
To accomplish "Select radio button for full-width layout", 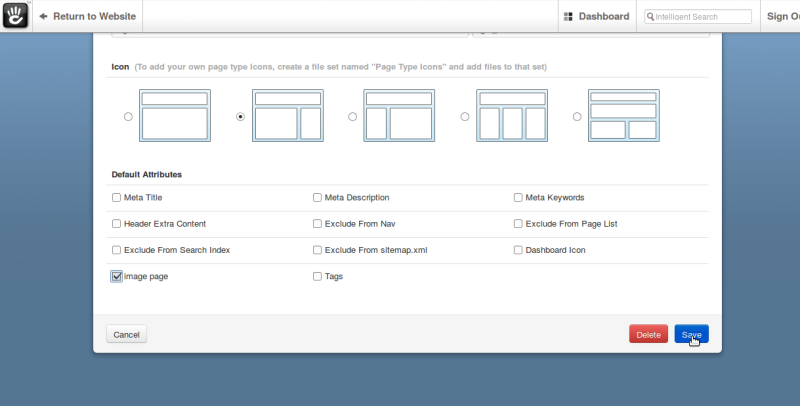I will pyautogui.click(x=128, y=117).
